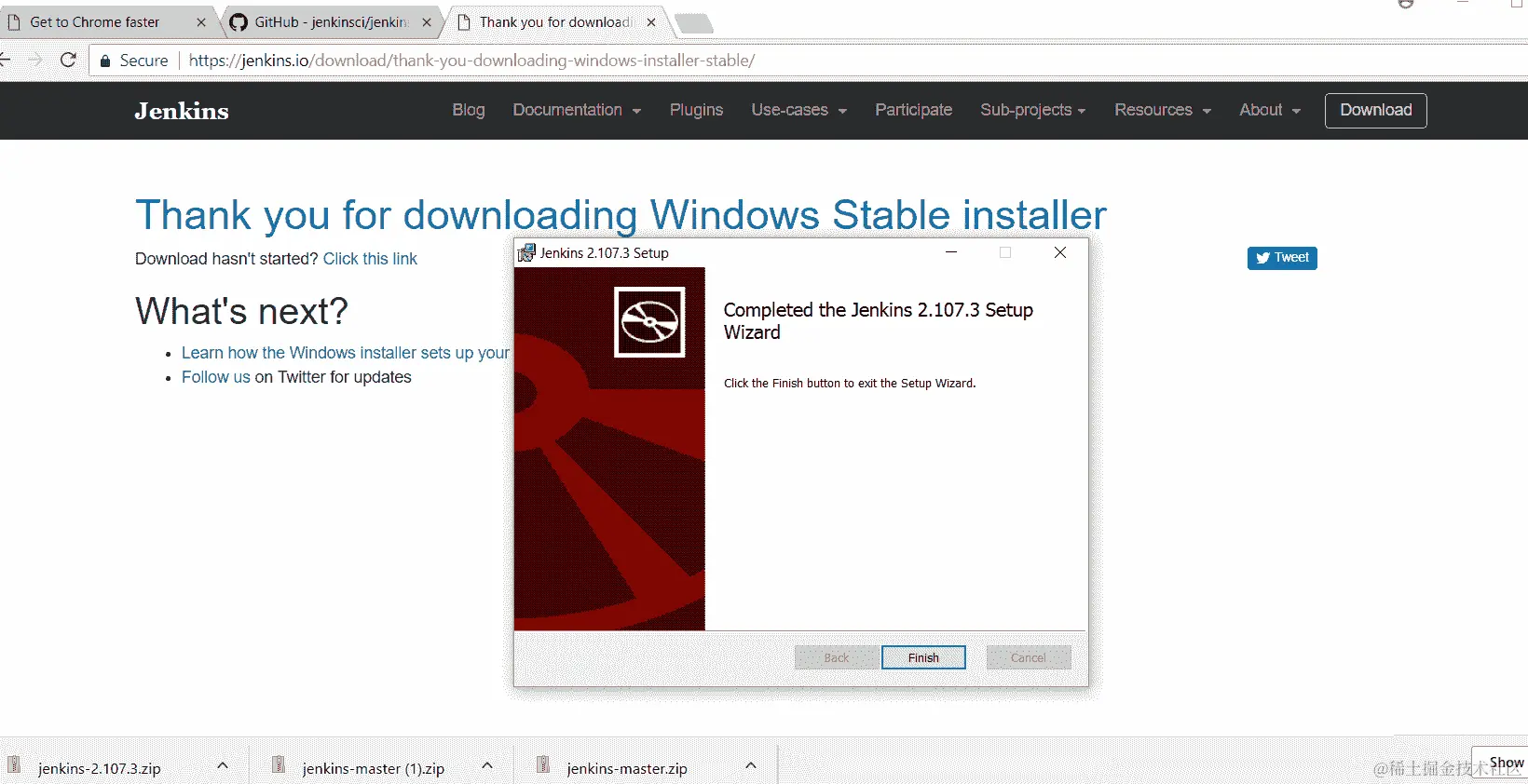Screen dimensions: 1528x784
Task: Switch to GitHub jenkinsci tab
Action: 331,22
